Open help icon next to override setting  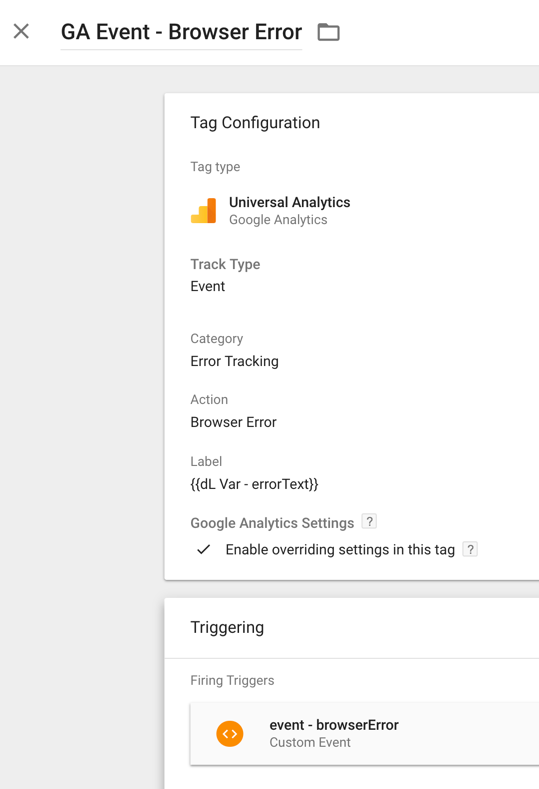point(470,549)
